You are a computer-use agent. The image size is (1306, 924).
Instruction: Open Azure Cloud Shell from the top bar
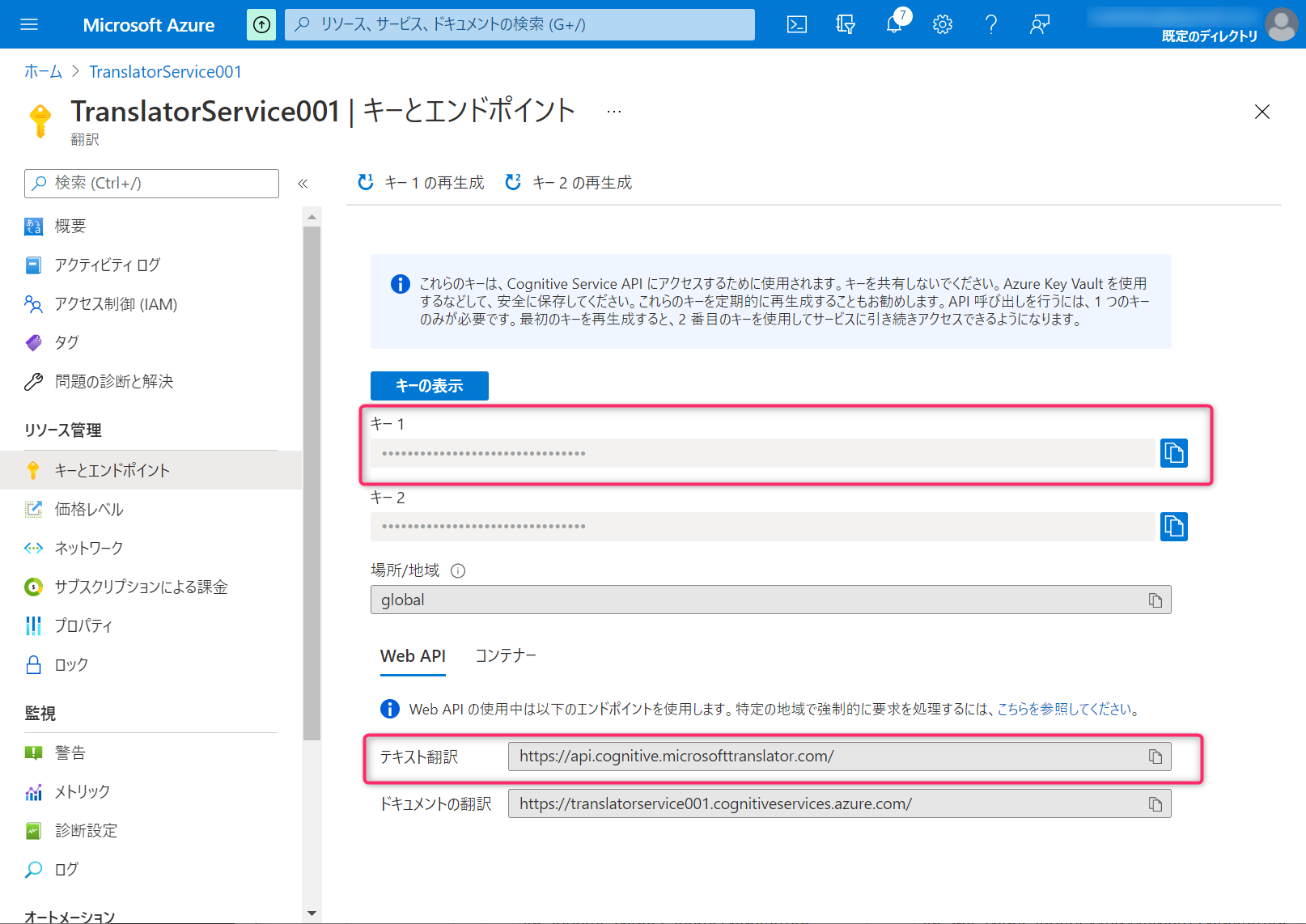click(x=796, y=24)
